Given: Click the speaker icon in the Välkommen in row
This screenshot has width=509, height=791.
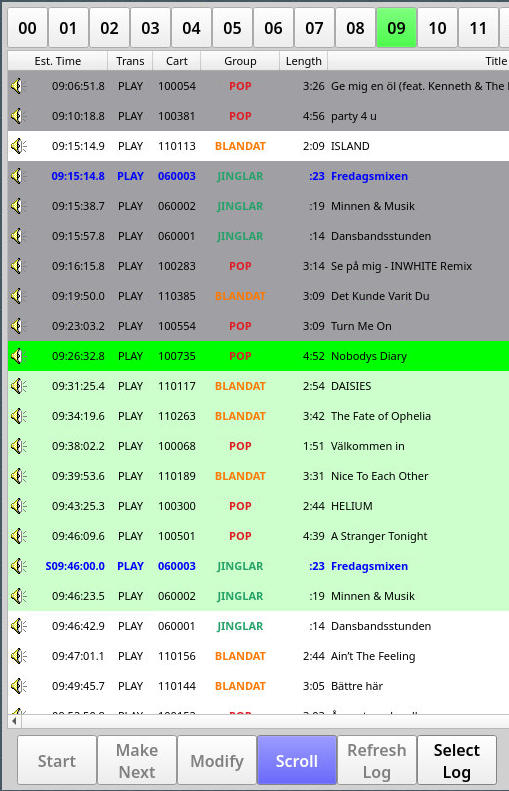Looking at the screenshot, I should click(x=19, y=446).
